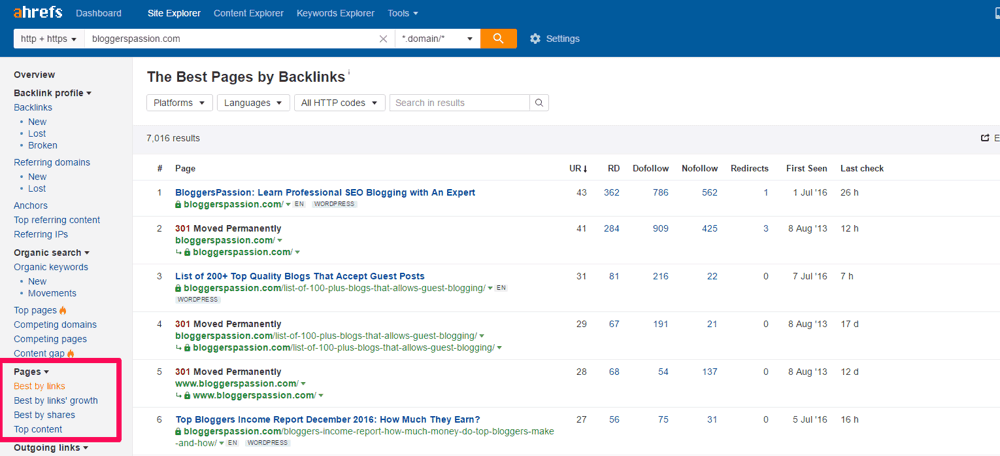This screenshot has height=456, width=1000.
Task: Click the info icon beside page title
Action: click(x=349, y=73)
